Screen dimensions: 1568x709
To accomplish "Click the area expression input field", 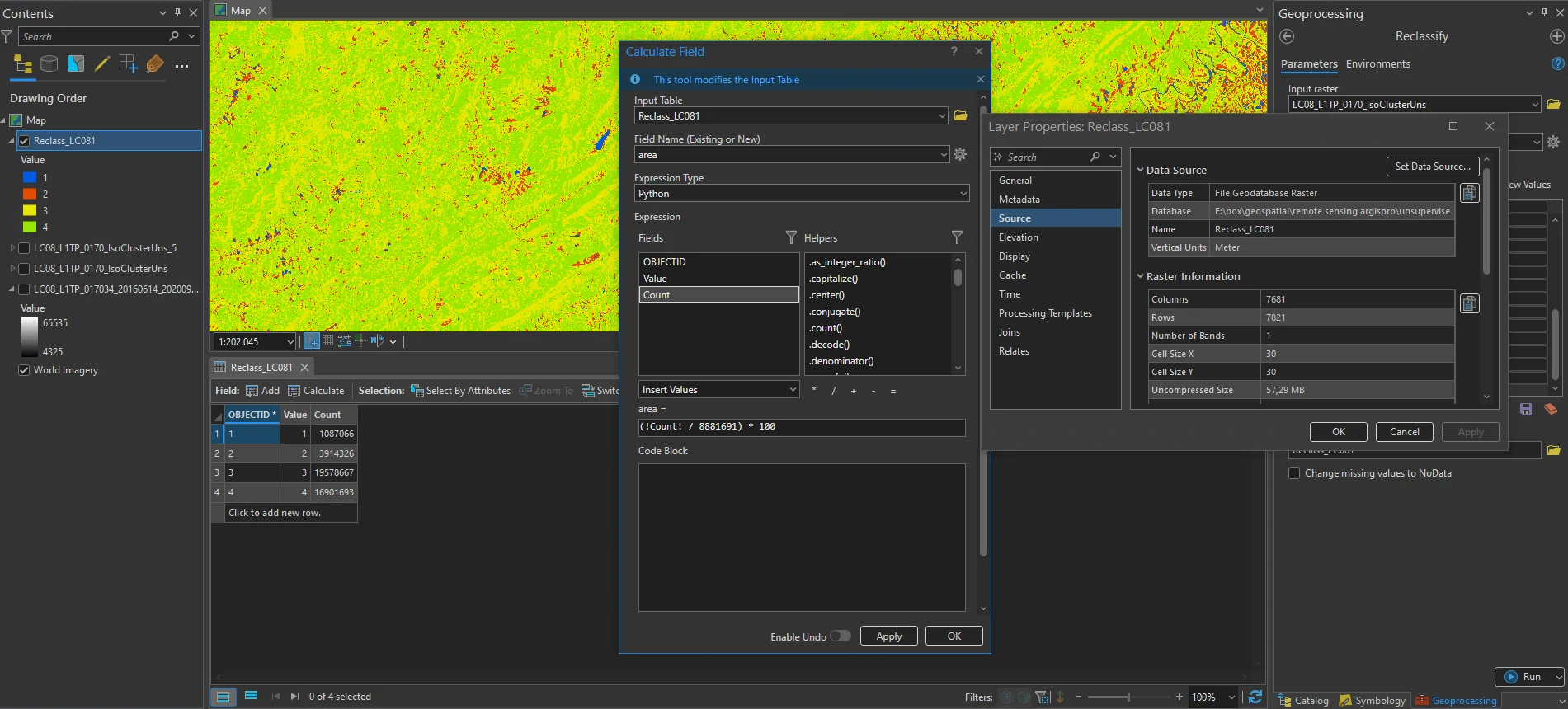I will click(802, 427).
